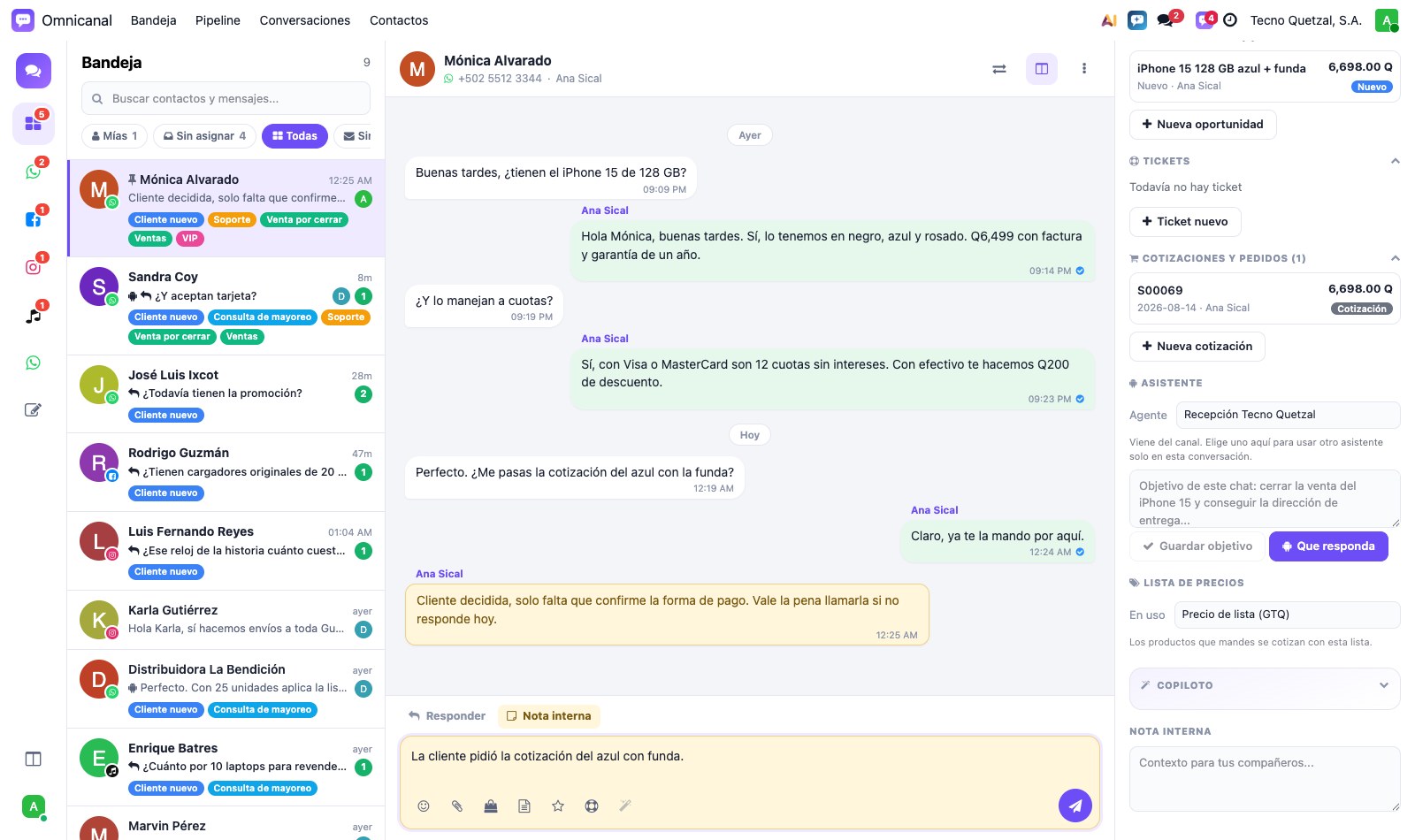Open Karla Gutiérrez conversation

226,620
